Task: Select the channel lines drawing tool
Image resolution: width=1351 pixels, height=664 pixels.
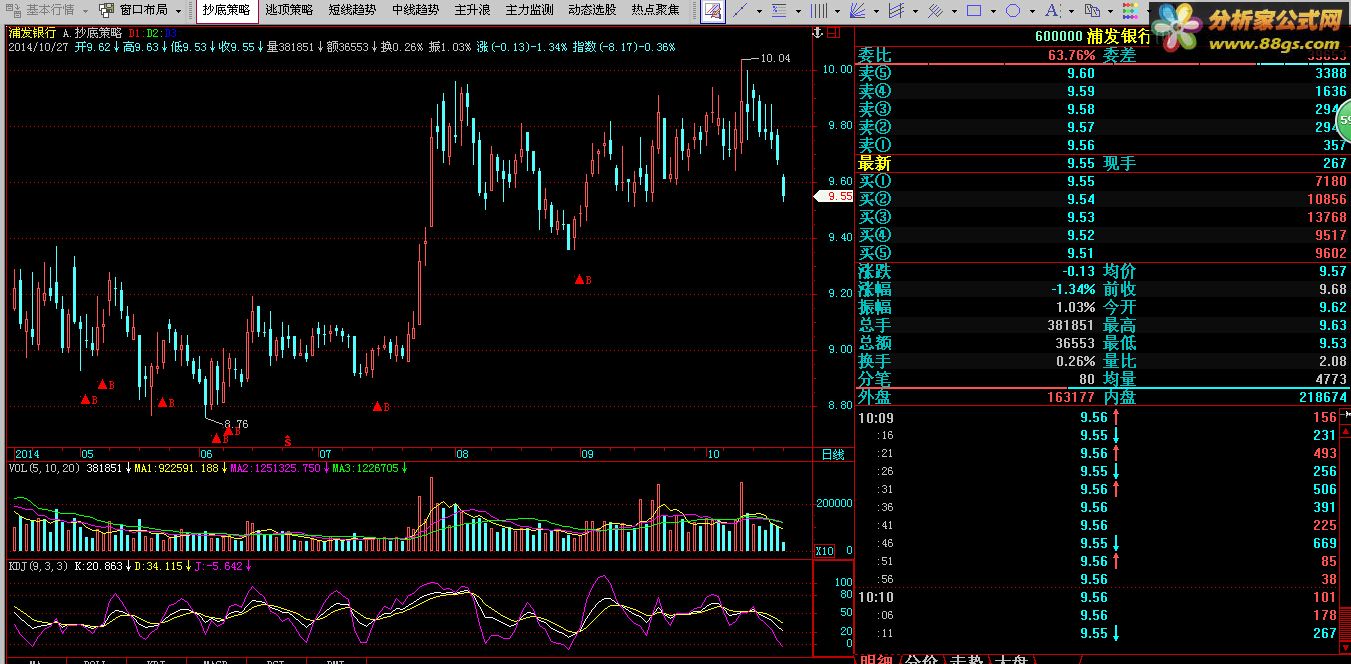Action: 896,11
